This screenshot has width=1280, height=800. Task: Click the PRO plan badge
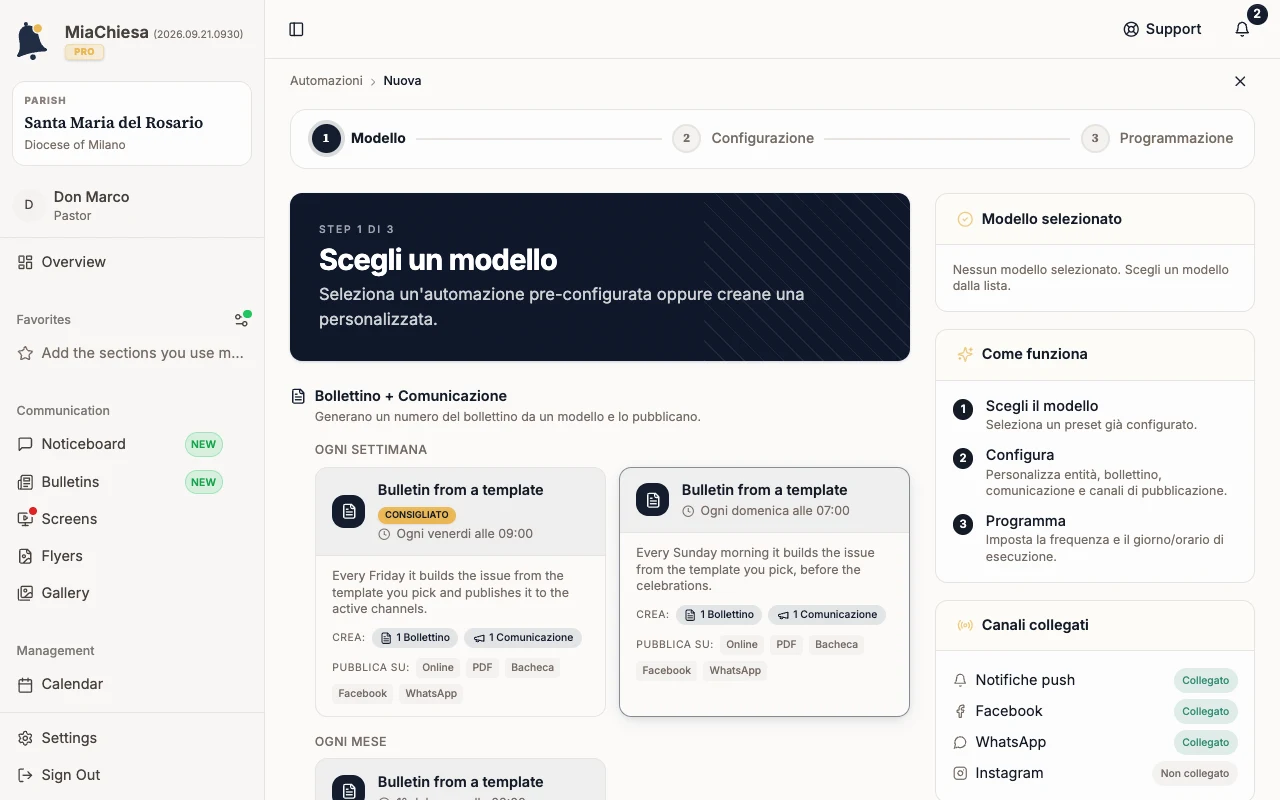(x=85, y=52)
